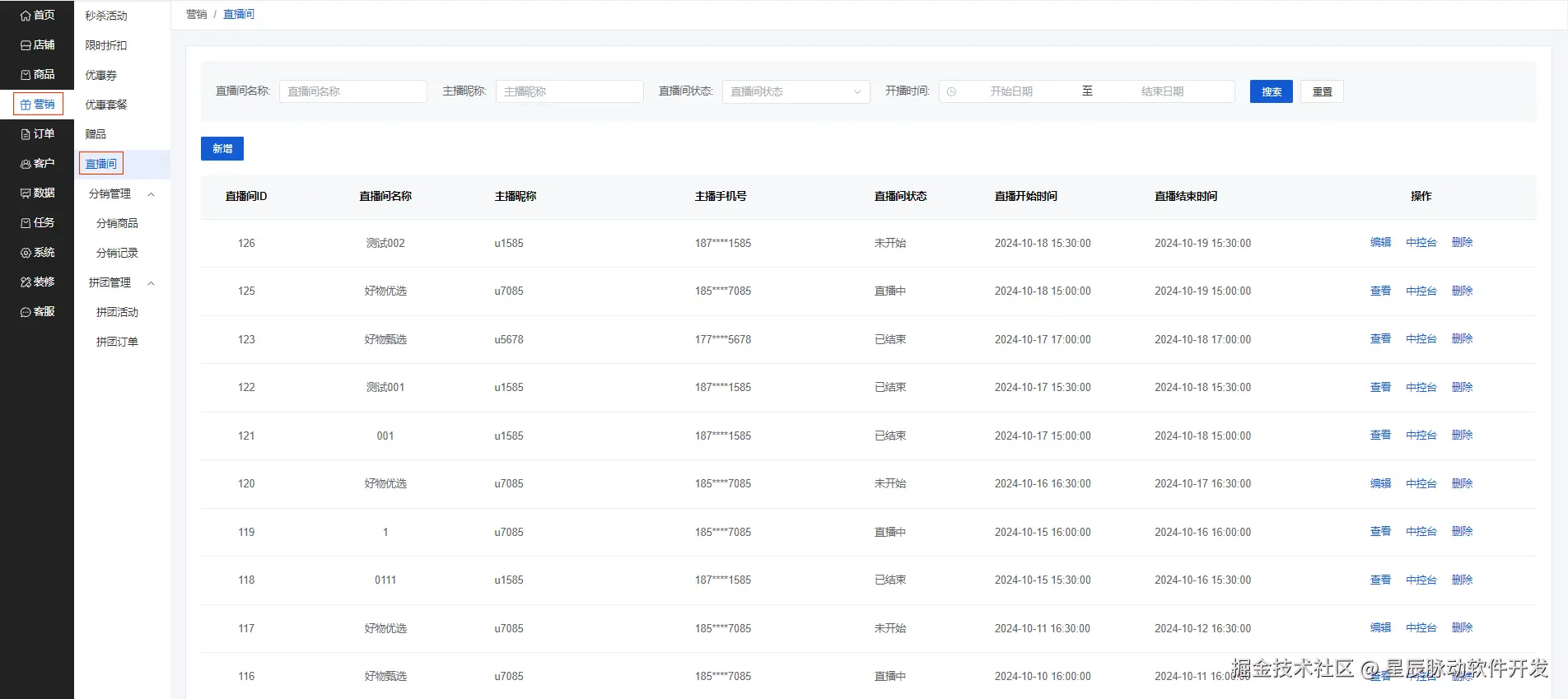Click 查看 for live room 118
This screenshot has height=699, width=1568.
pos(1380,580)
